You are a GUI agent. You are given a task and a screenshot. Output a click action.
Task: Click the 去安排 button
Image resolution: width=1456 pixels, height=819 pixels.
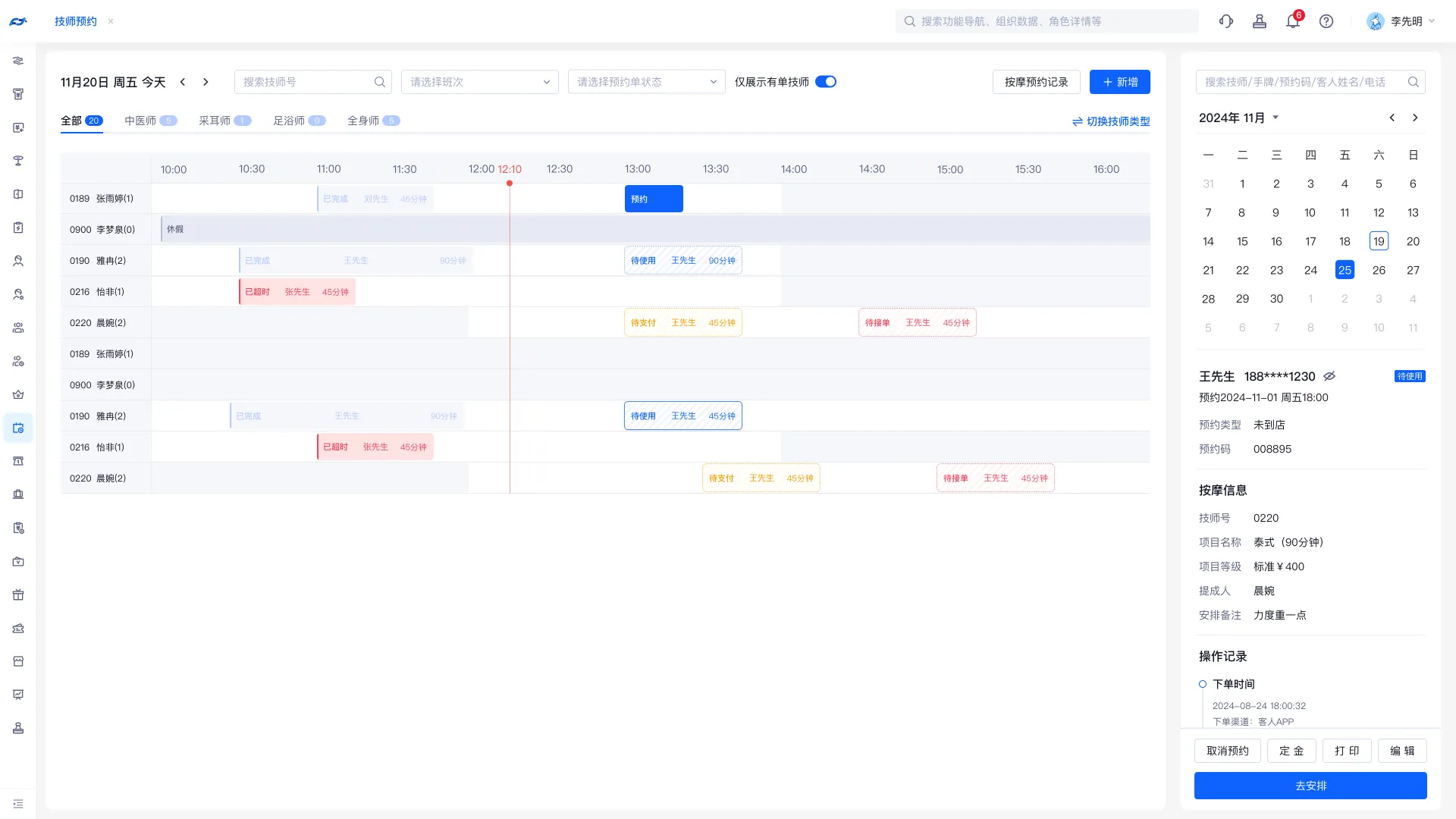1310,786
